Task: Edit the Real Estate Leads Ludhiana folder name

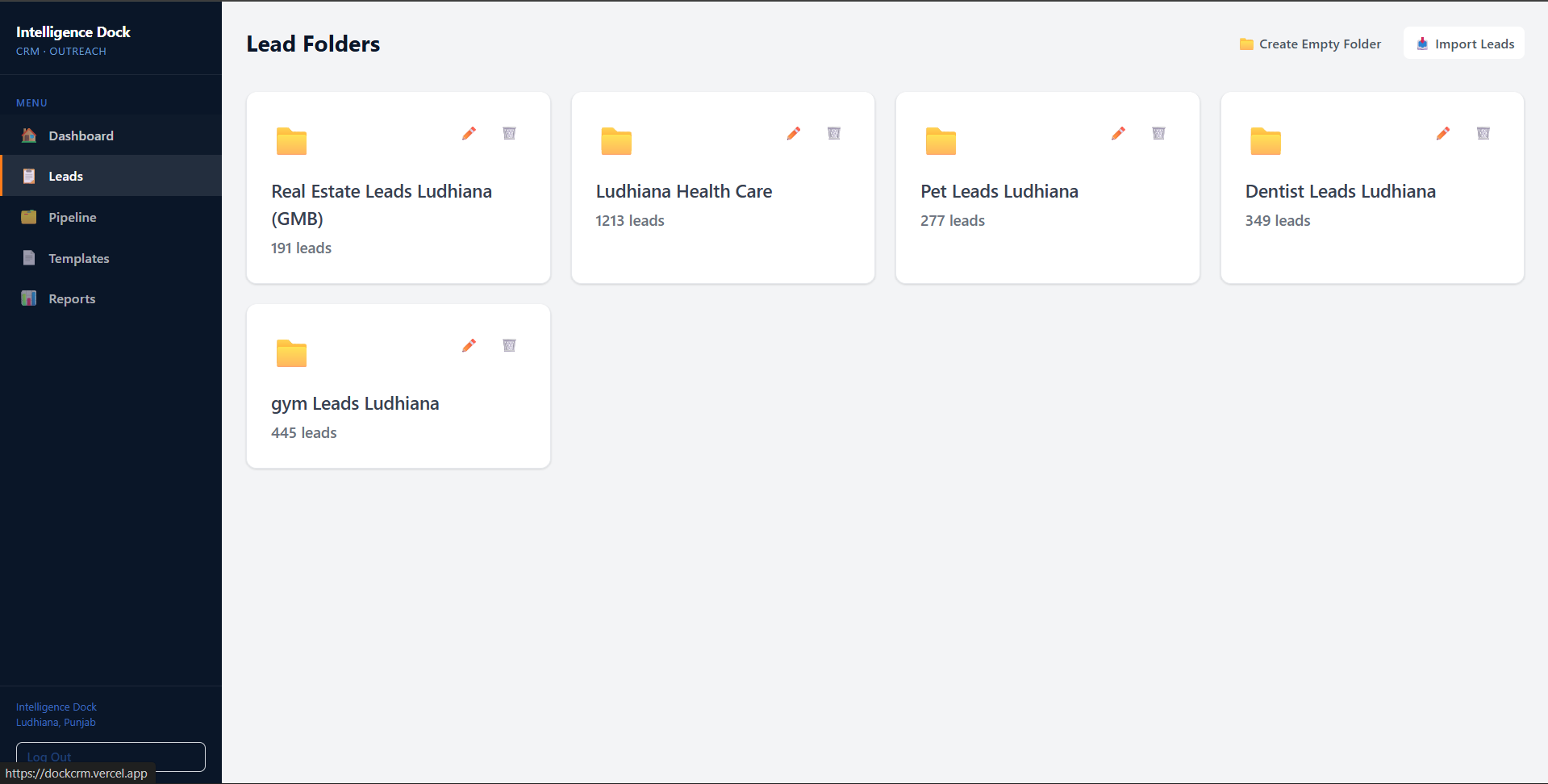Action: pyautogui.click(x=469, y=133)
